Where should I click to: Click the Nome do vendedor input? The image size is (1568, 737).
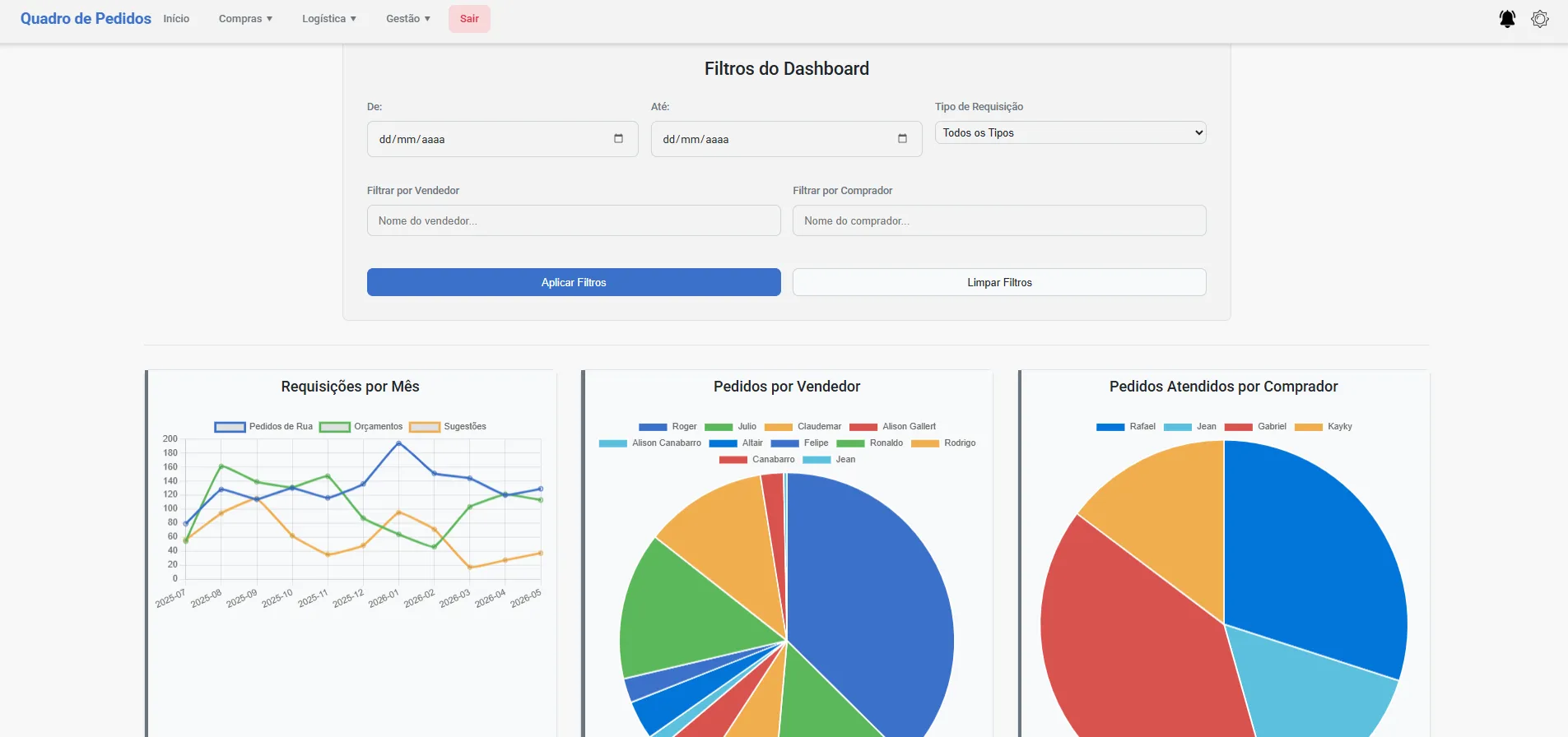(574, 220)
